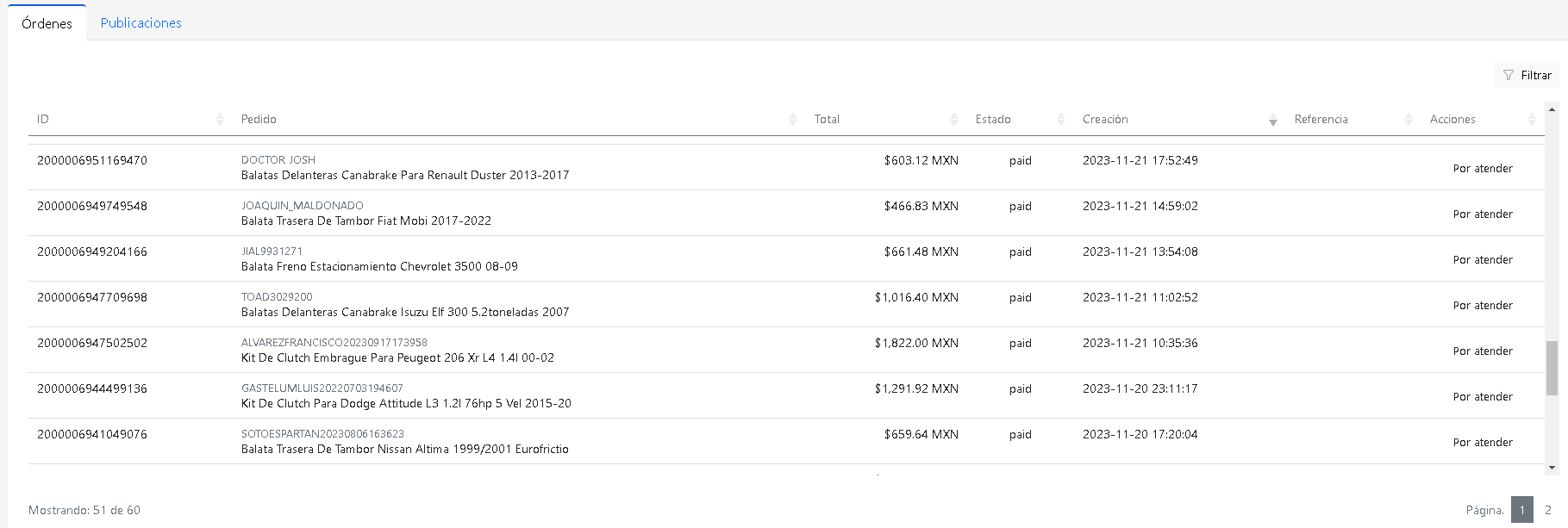Click Por atender for JOAQUIN_MALDONADO order
Viewport: 1568px width, 528px height.
(x=1482, y=214)
